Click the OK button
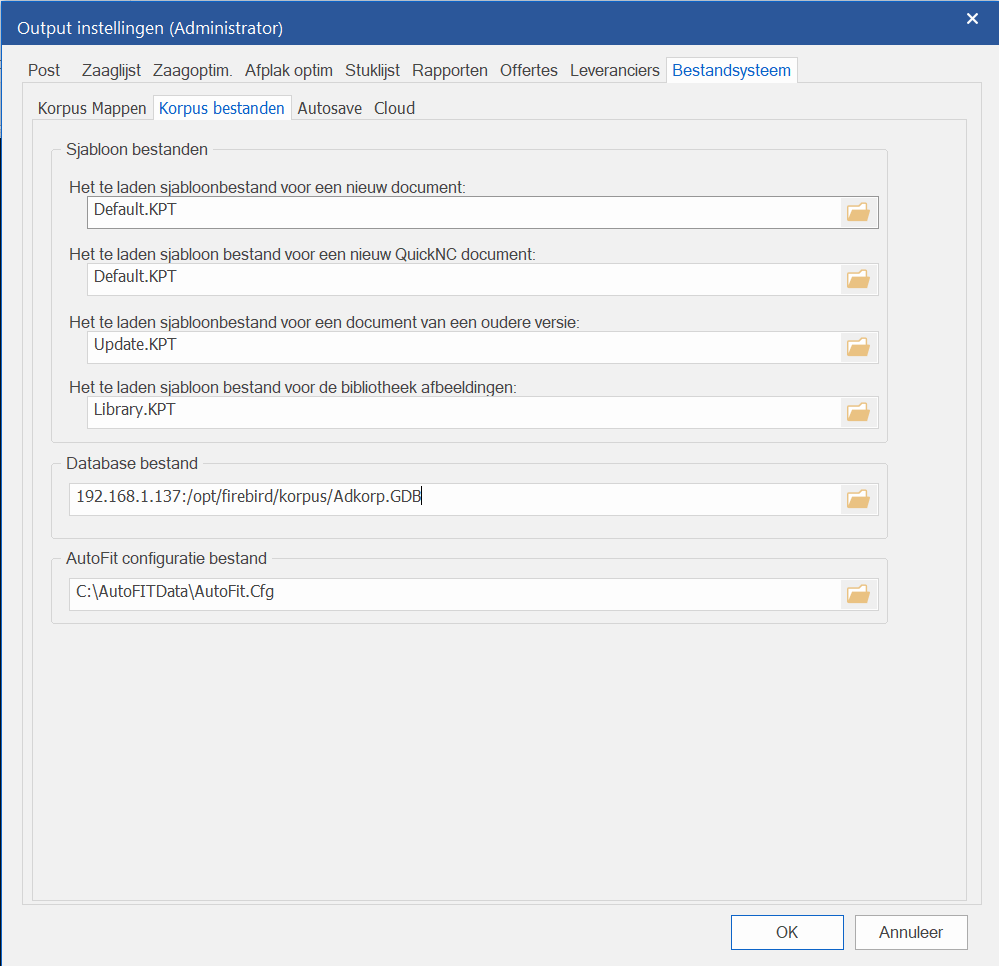The image size is (999, 966). click(787, 932)
